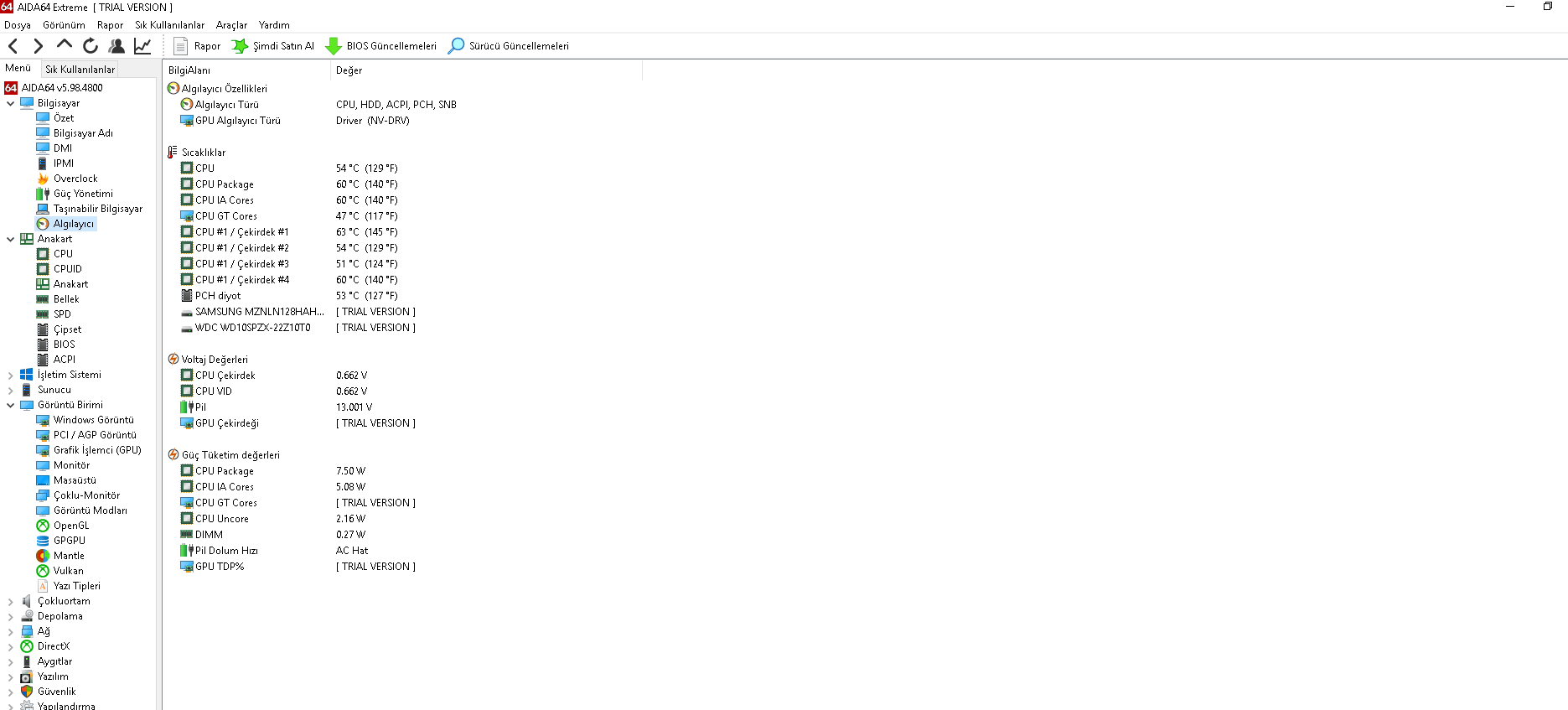The image size is (1568, 710).
Task: Open the user favorites icon in toolbar
Action: point(116,46)
